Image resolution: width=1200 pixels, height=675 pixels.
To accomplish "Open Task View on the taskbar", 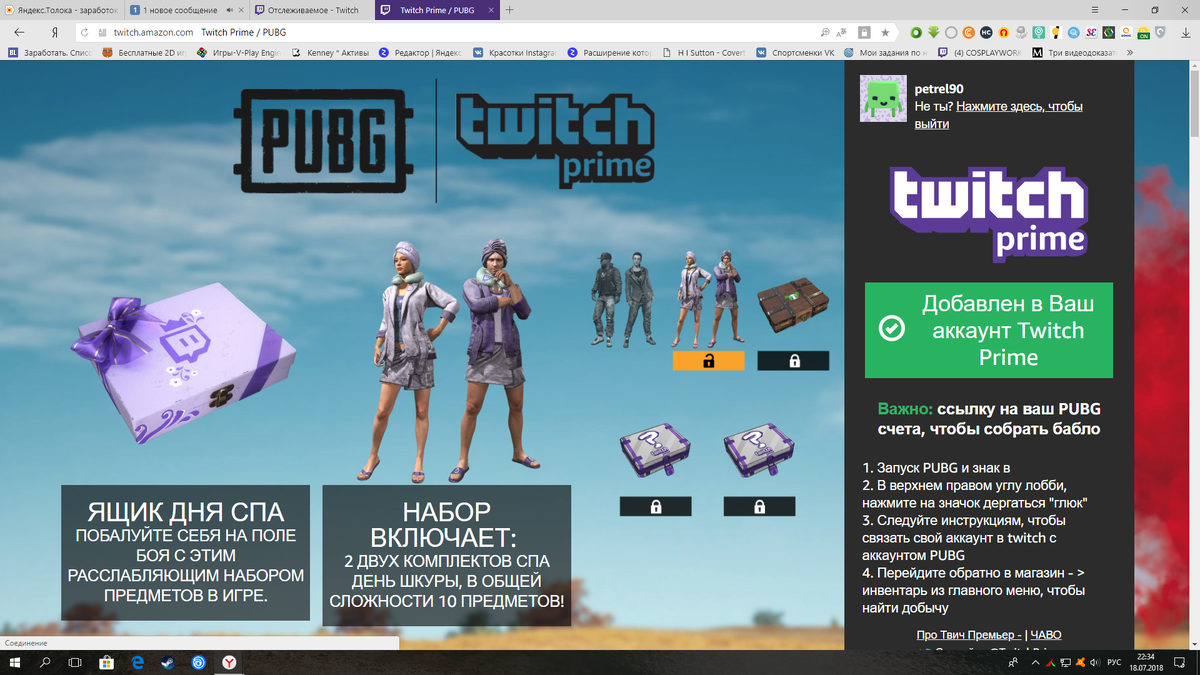I will [x=75, y=662].
